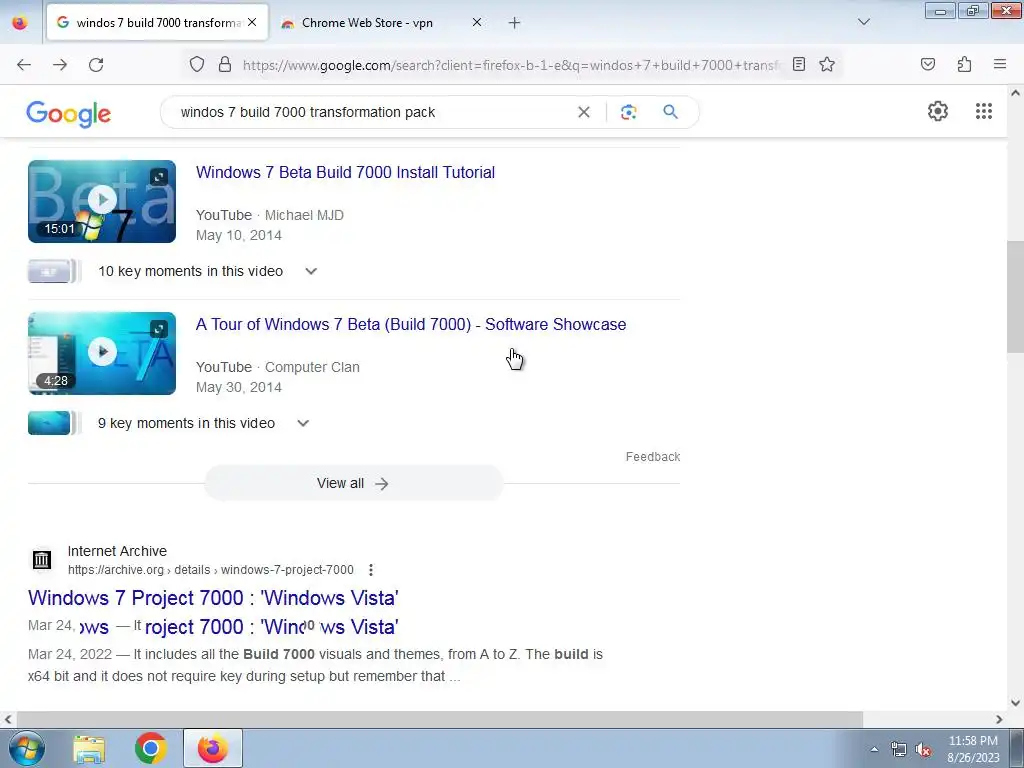Open the Internet Archive result options dots
The image size is (1024, 768).
point(371,569)
